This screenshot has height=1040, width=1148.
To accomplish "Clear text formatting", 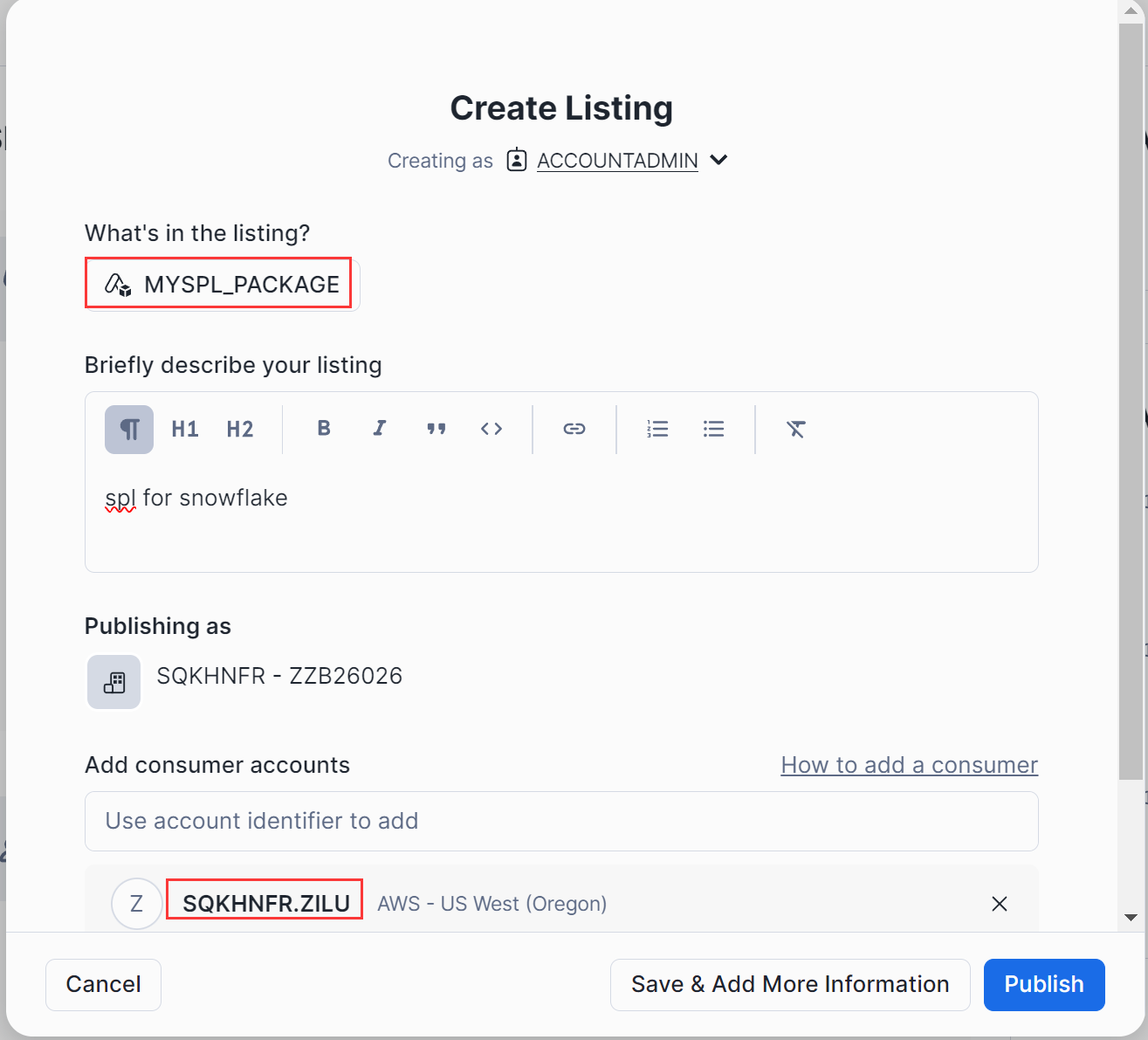I will pyautogui.click(x=796, y=429).
